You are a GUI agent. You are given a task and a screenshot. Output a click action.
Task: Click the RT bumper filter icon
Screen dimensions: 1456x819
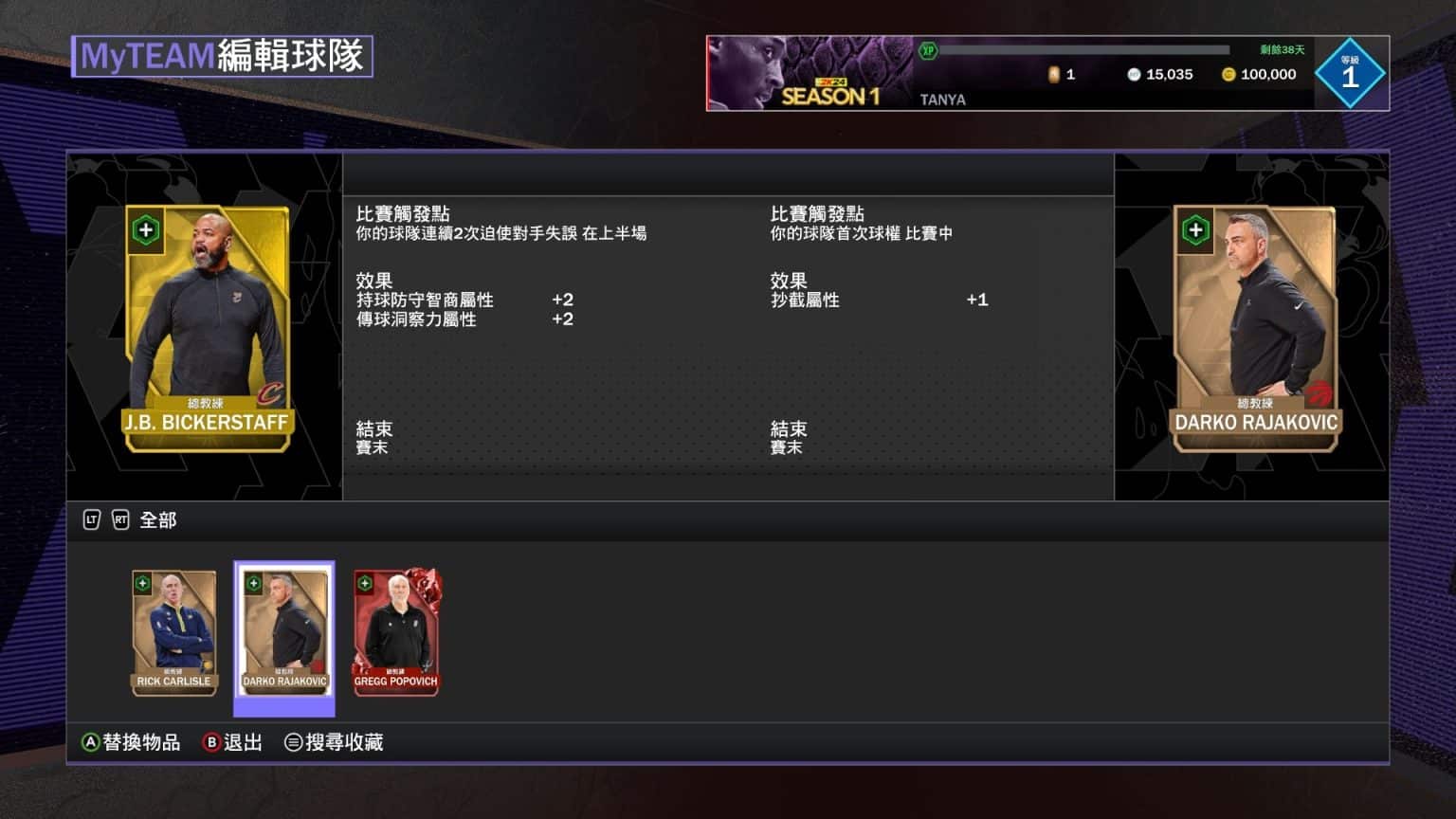(x=120, y=519)
